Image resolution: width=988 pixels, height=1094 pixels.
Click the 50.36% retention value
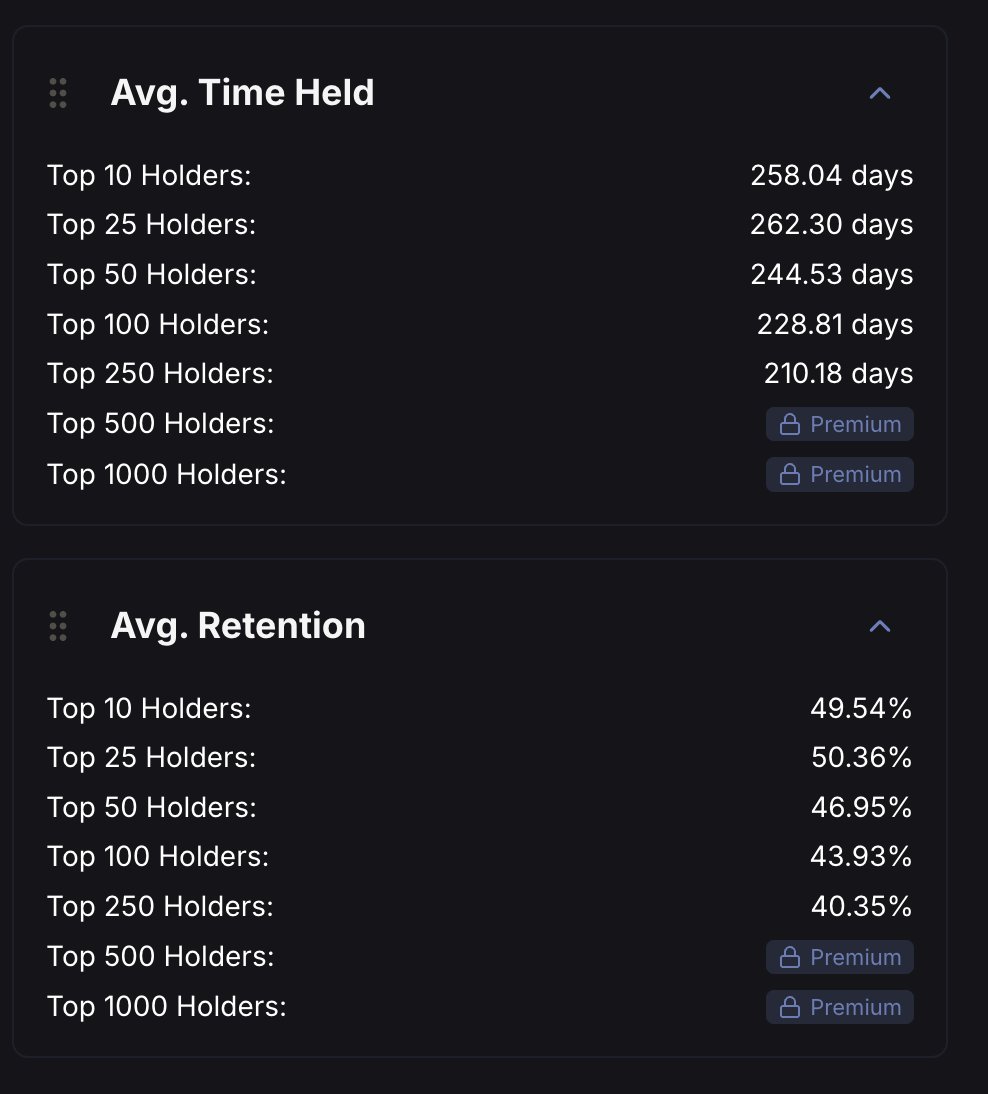(861, 758)
